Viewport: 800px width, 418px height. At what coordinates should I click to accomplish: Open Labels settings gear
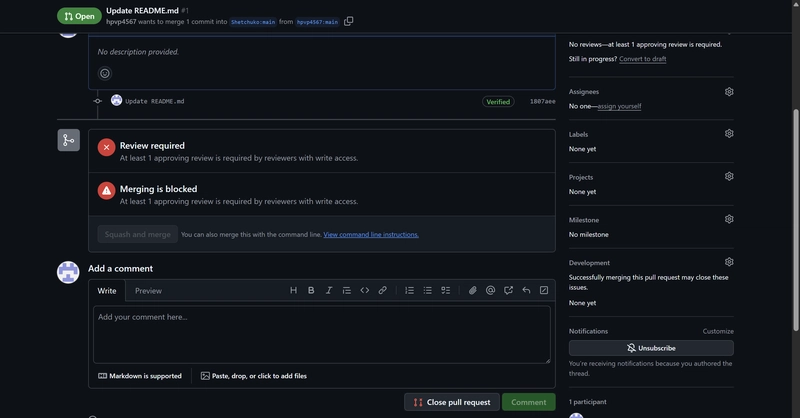729,134
